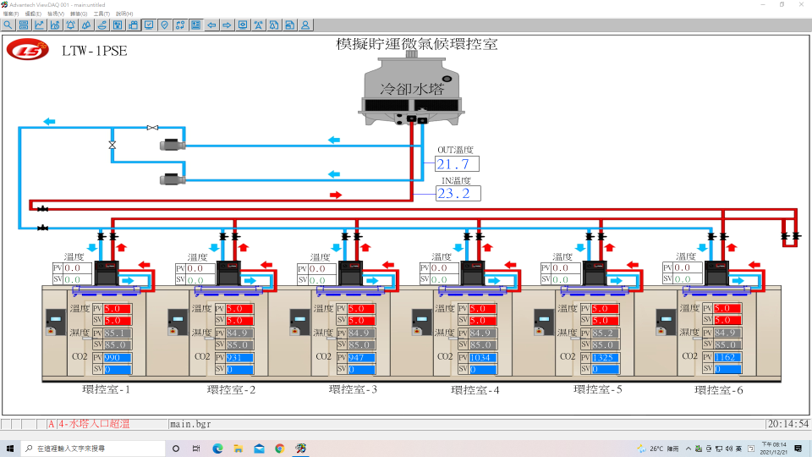Select room 1 temperature SV setpoint field
The height and width of the screenshot is (457, 812).
coord(117,320)
